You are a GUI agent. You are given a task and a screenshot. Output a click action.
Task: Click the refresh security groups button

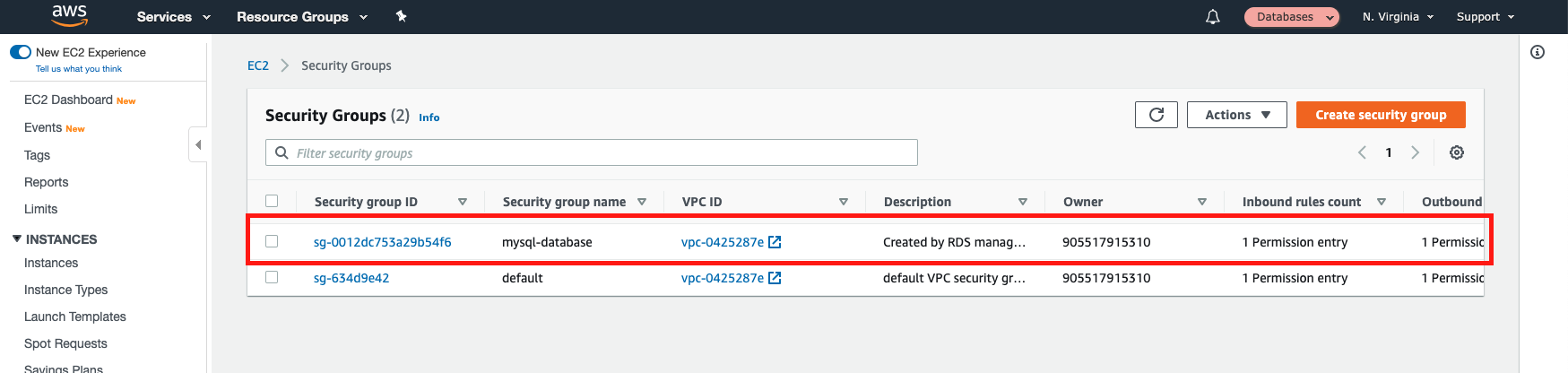coord(1157,115)
